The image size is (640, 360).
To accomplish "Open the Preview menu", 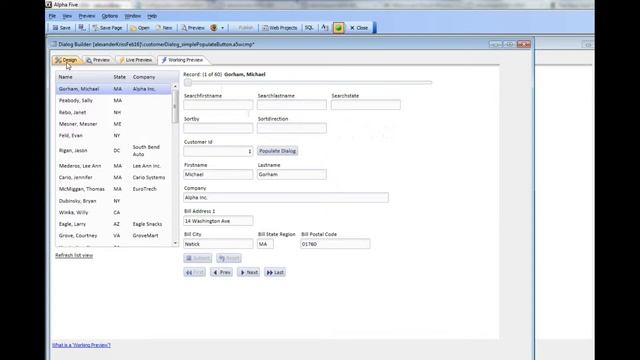I will pos(87,16).
